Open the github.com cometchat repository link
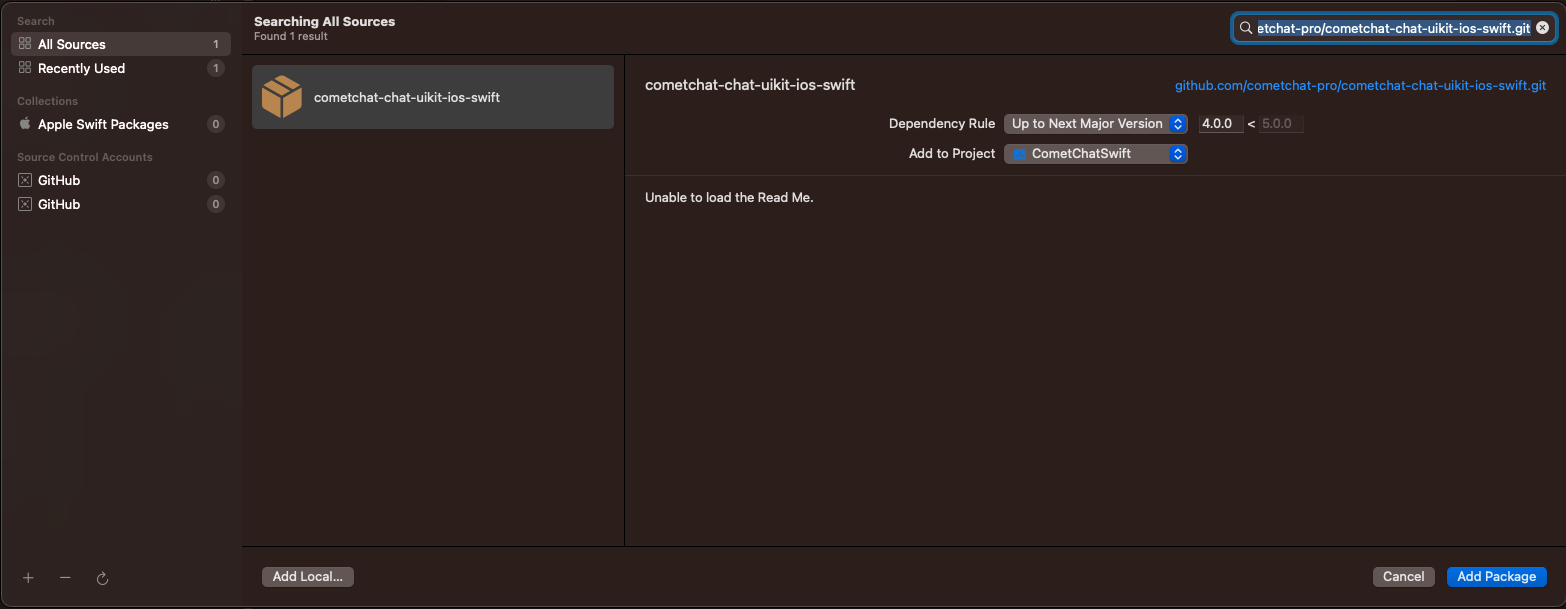 pos(1360,86)
